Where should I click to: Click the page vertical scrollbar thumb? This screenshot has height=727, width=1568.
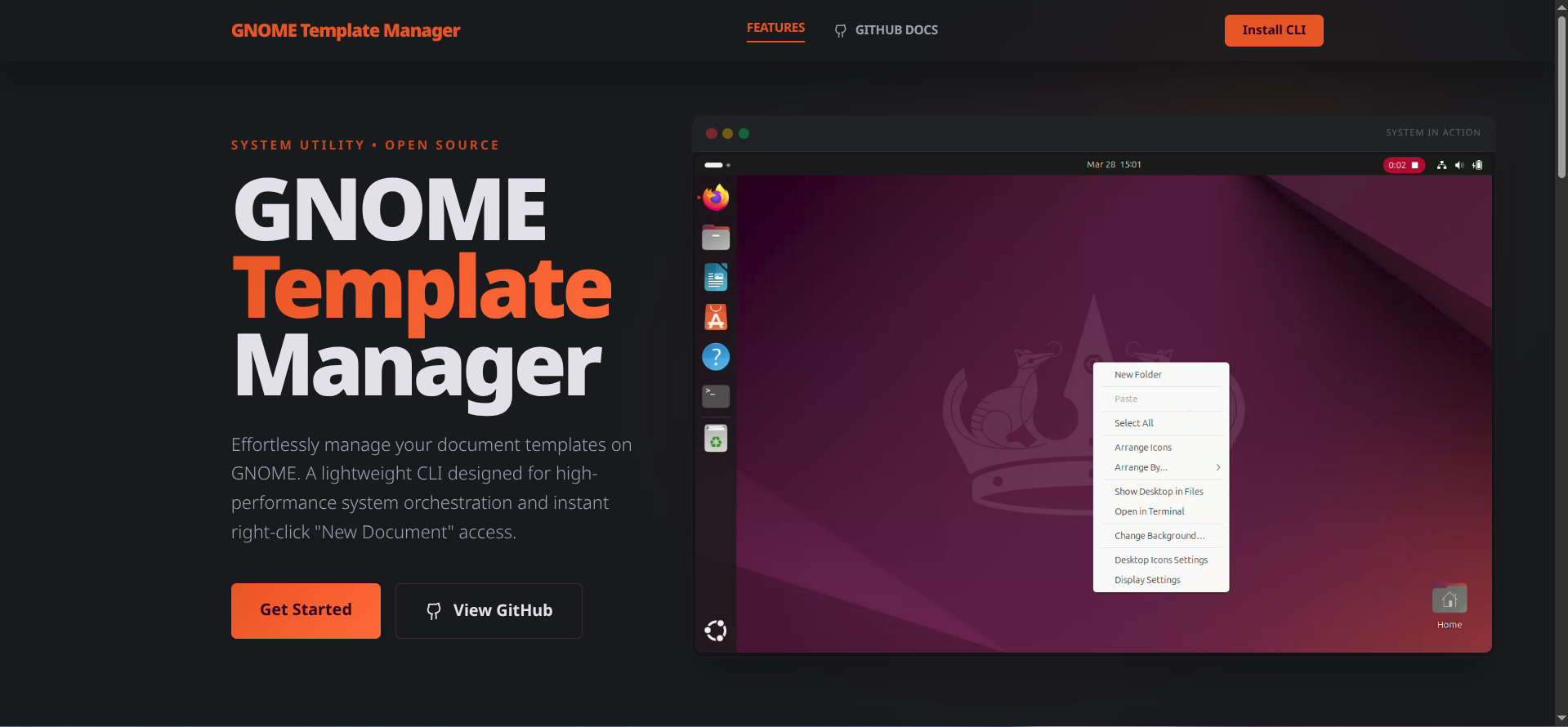(1561, 96)
